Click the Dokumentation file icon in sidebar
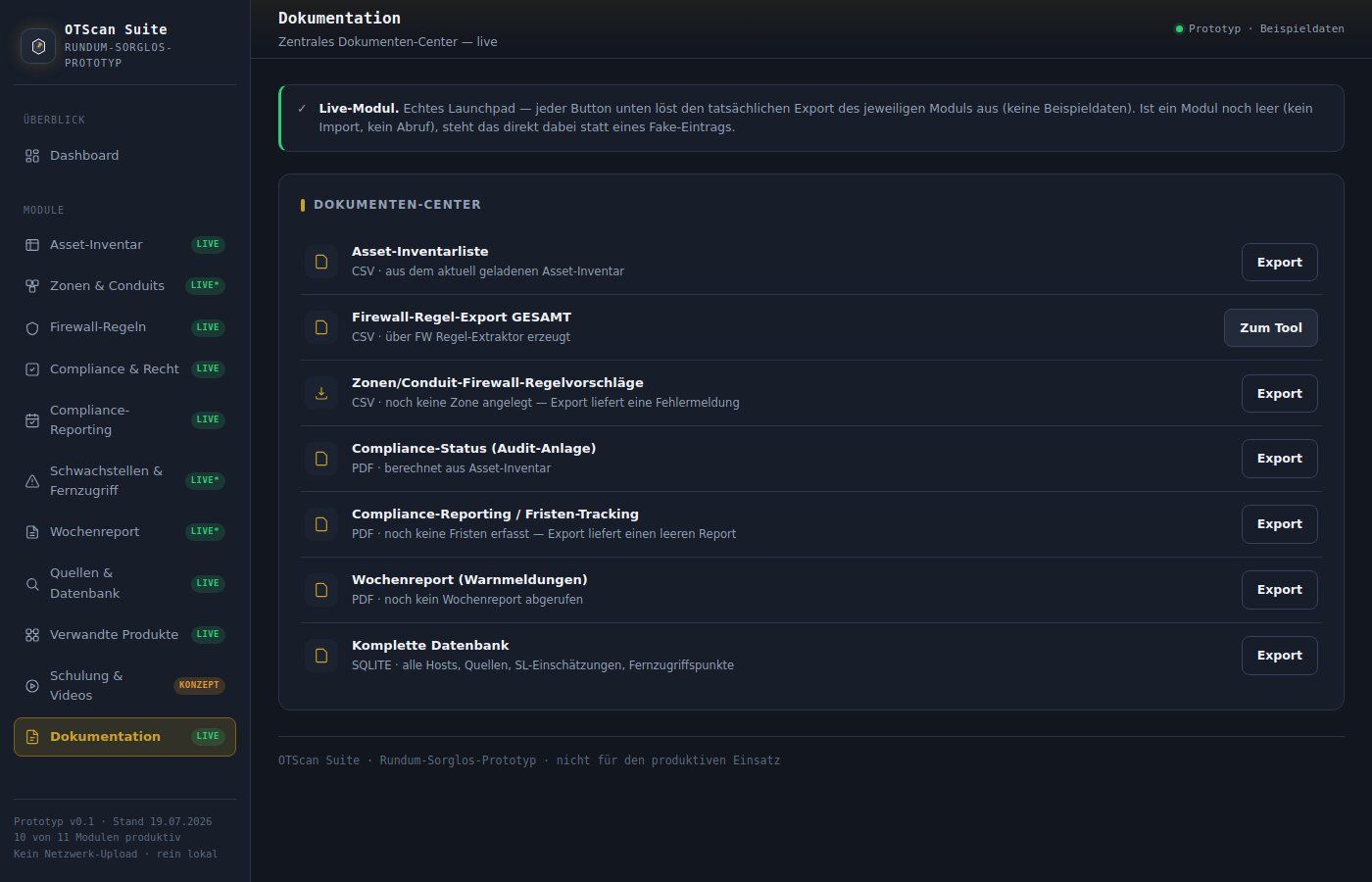The width and height of the screenshot is (1372, 882). (32, 737)
